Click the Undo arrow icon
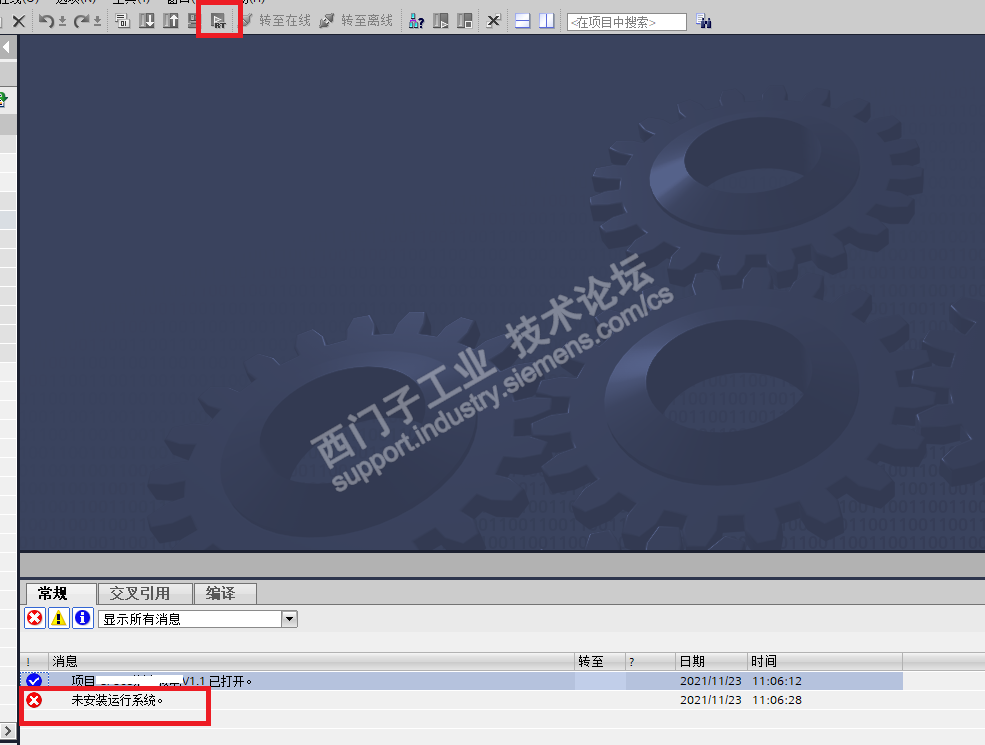 coord(46,21)
